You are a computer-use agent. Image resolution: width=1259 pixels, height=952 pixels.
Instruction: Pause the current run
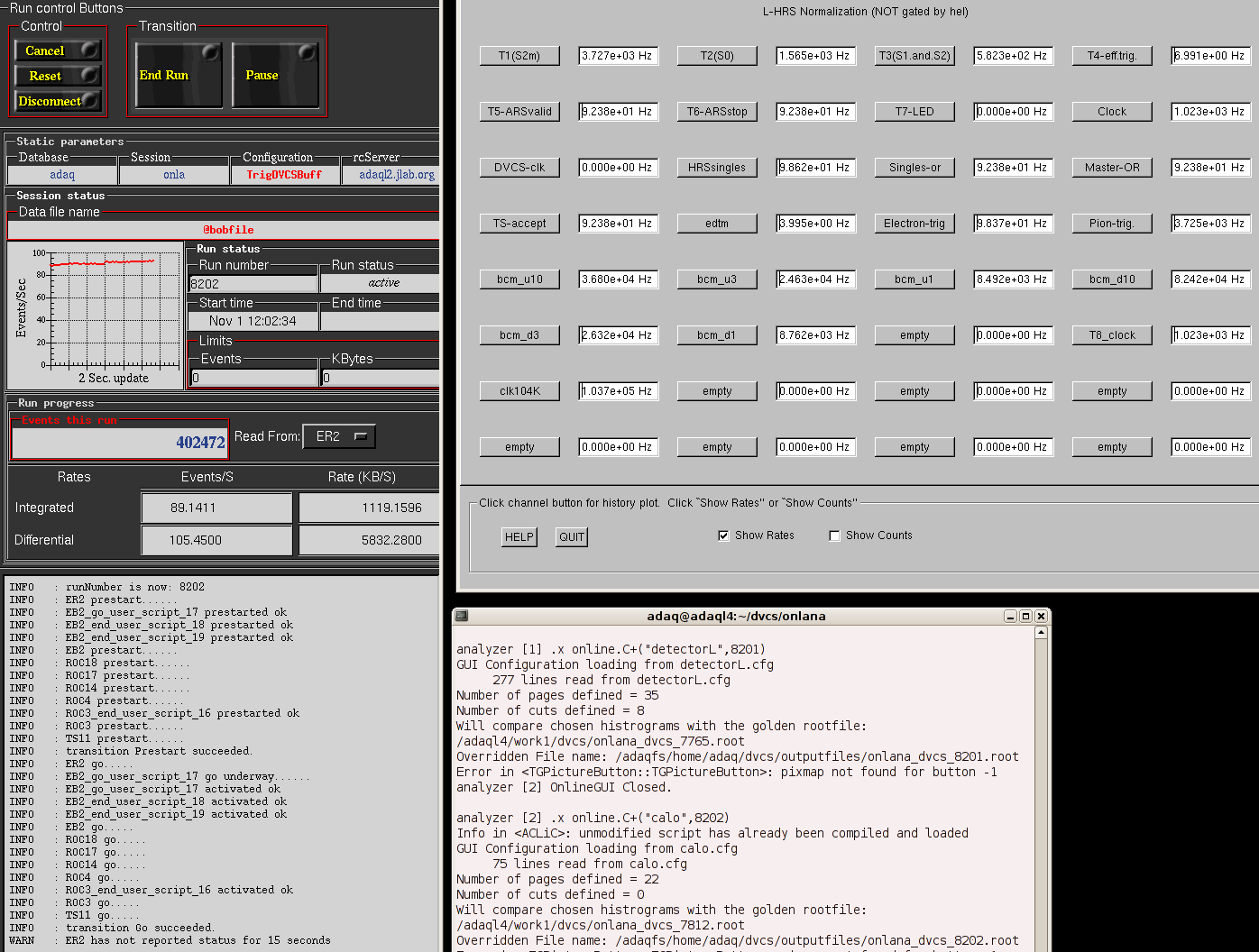(275, 75)
